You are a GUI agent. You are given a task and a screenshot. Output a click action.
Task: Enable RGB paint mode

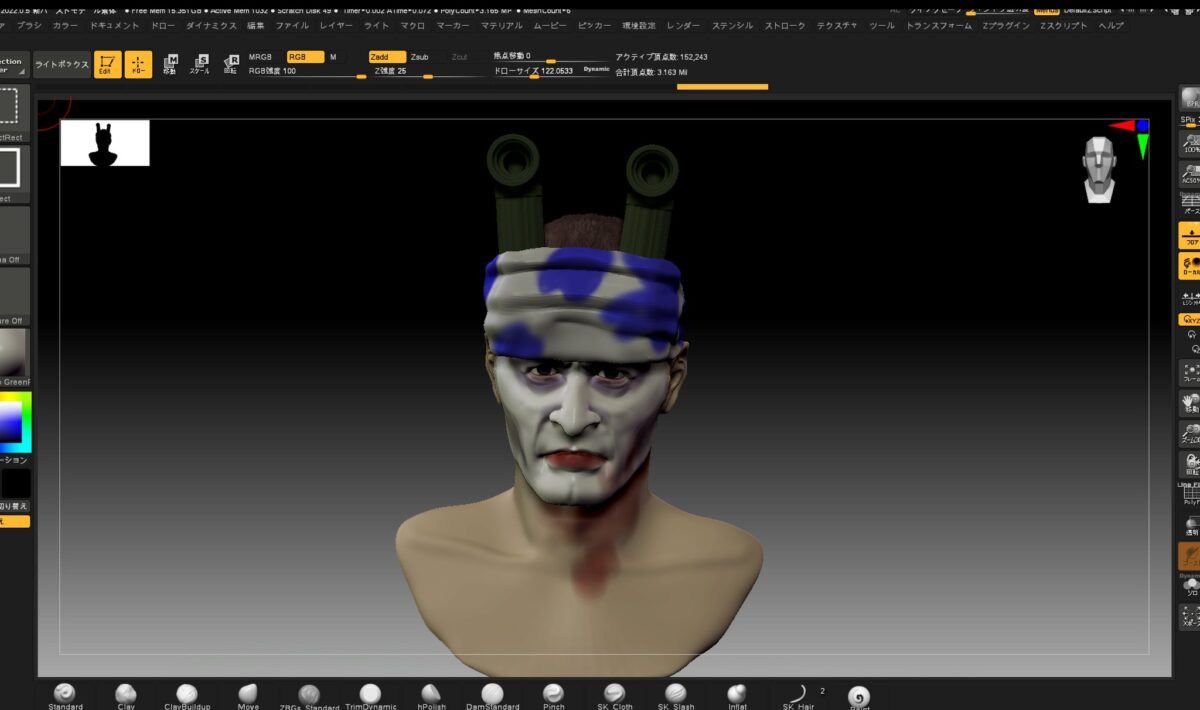pos(306,57)
